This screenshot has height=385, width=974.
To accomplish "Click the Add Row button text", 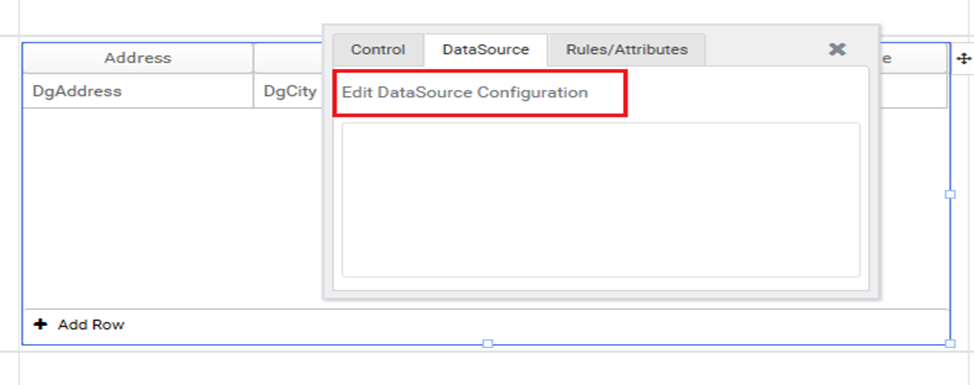I will (x=91, y=325).
